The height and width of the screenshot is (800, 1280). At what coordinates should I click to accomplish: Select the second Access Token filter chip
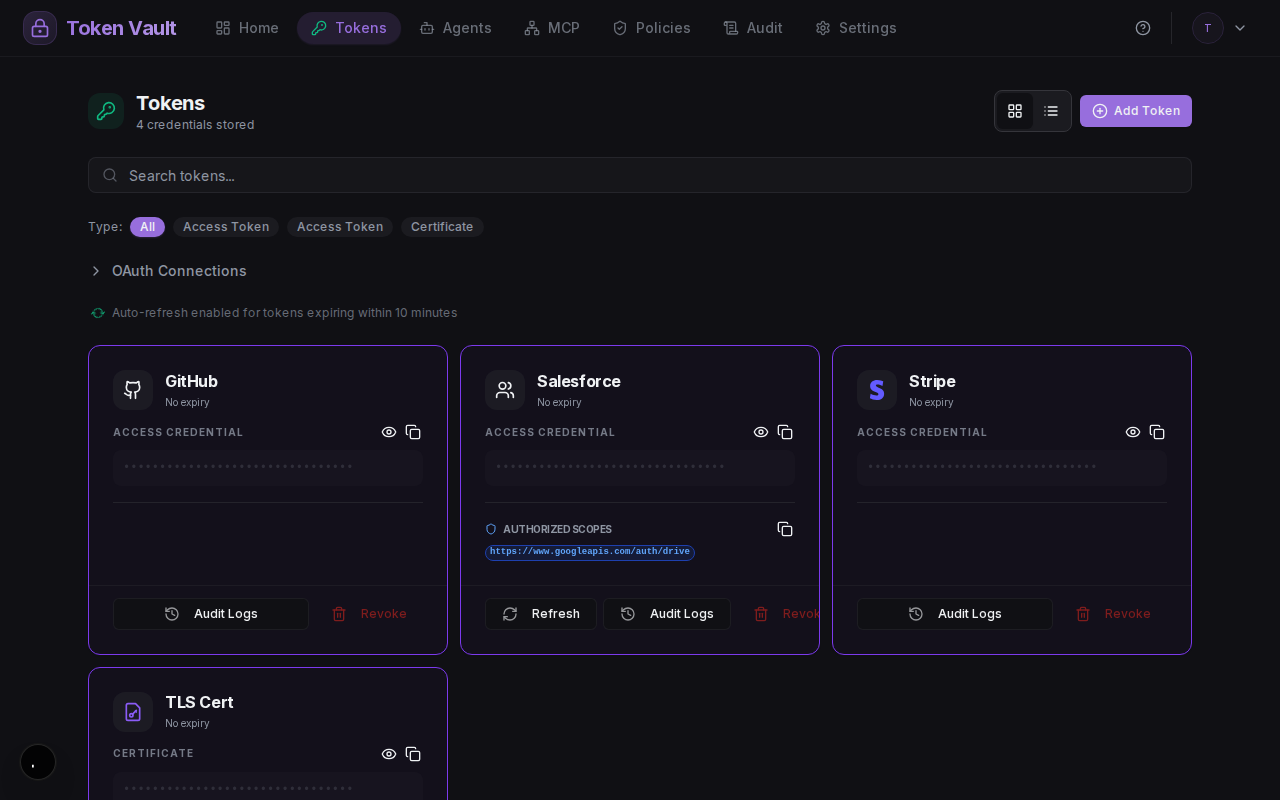click(340, 227)
